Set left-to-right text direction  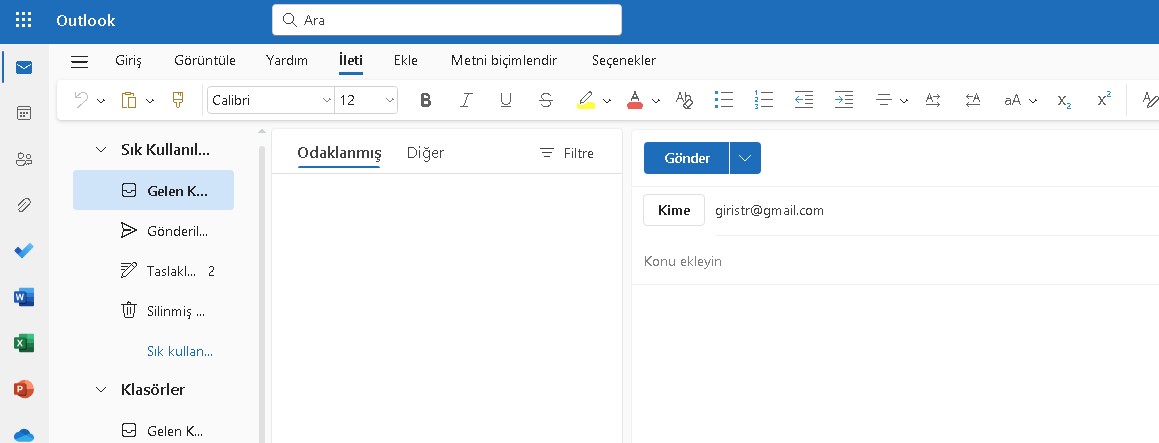pos(933,100)
